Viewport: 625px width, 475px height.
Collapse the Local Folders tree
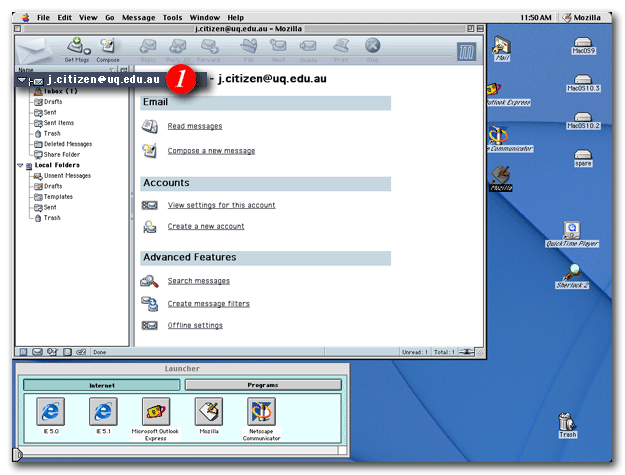(x=19, y=165)
